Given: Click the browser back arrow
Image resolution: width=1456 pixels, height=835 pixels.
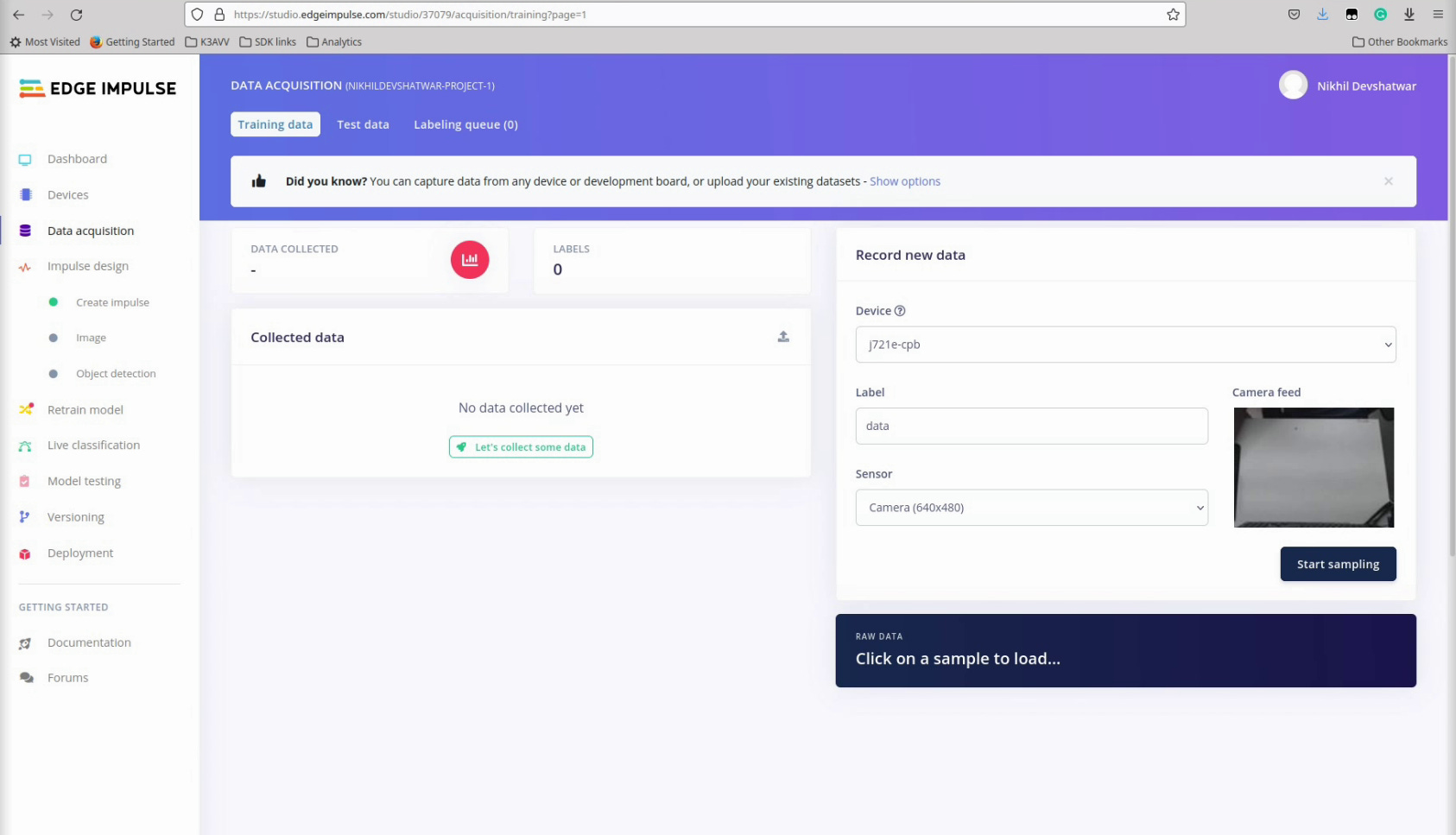Looking at the screenshot, I should pyautogui.click(x=18, y=15).
